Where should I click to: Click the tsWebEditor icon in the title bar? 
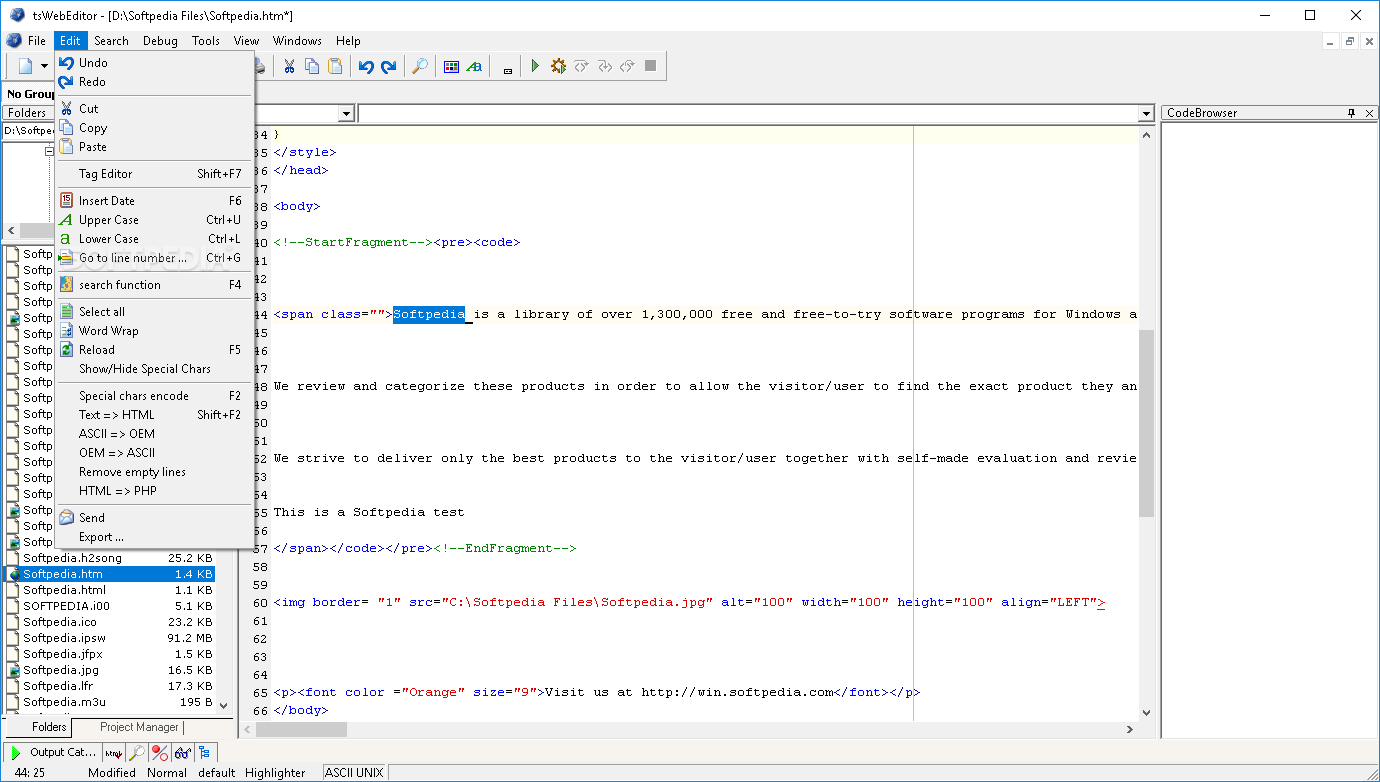tap(16, 15)
